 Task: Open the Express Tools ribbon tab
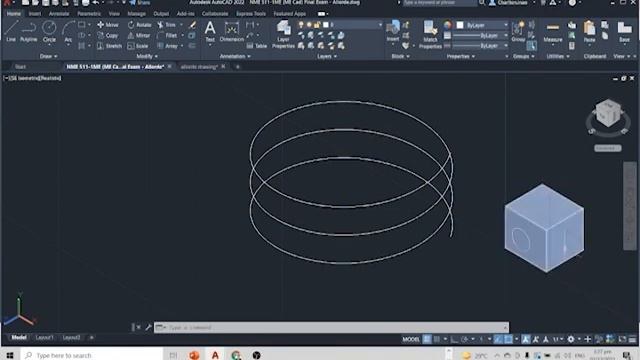pos(251,13)
